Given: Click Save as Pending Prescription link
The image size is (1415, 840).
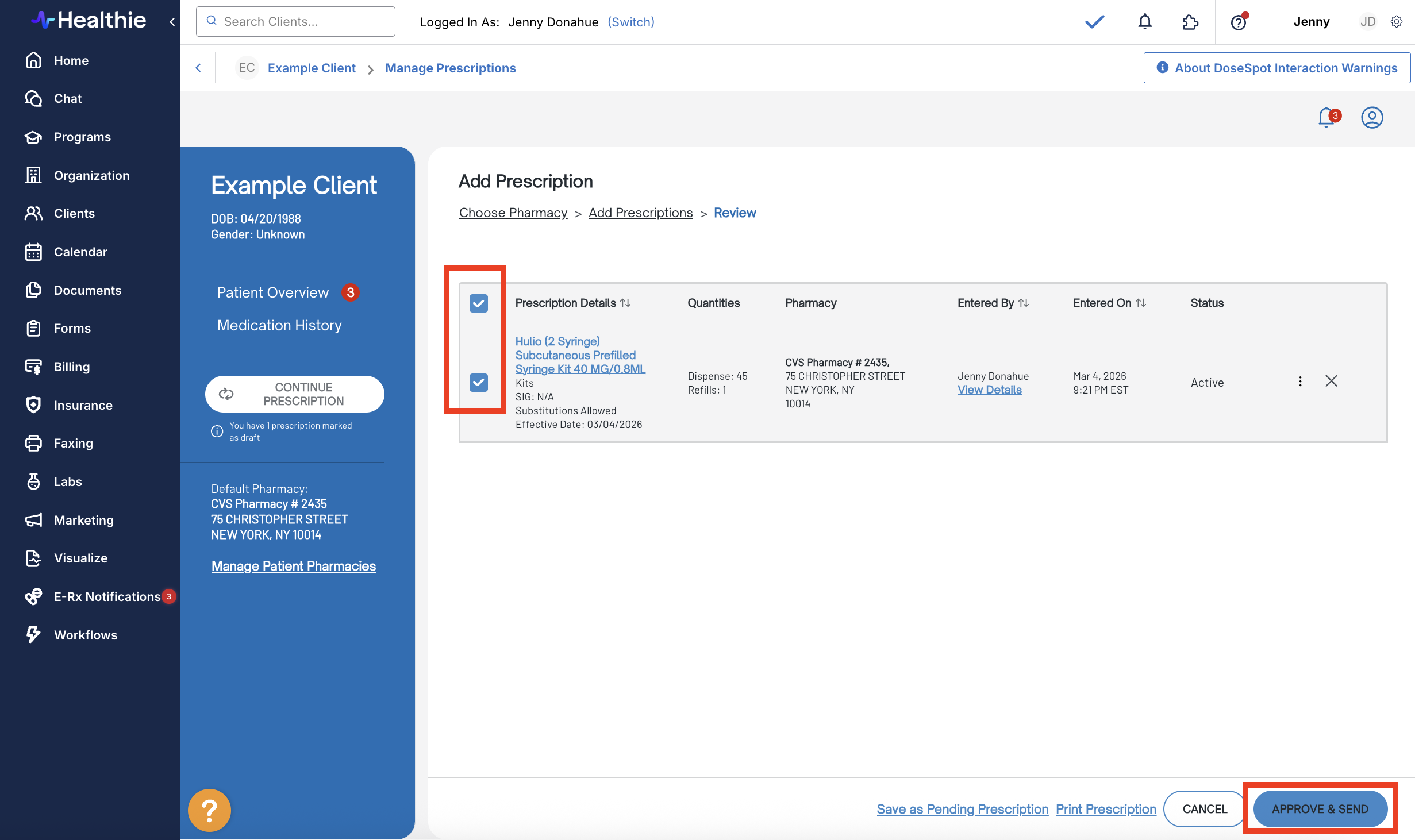Looking at the screenshot, I should point(962,808).
